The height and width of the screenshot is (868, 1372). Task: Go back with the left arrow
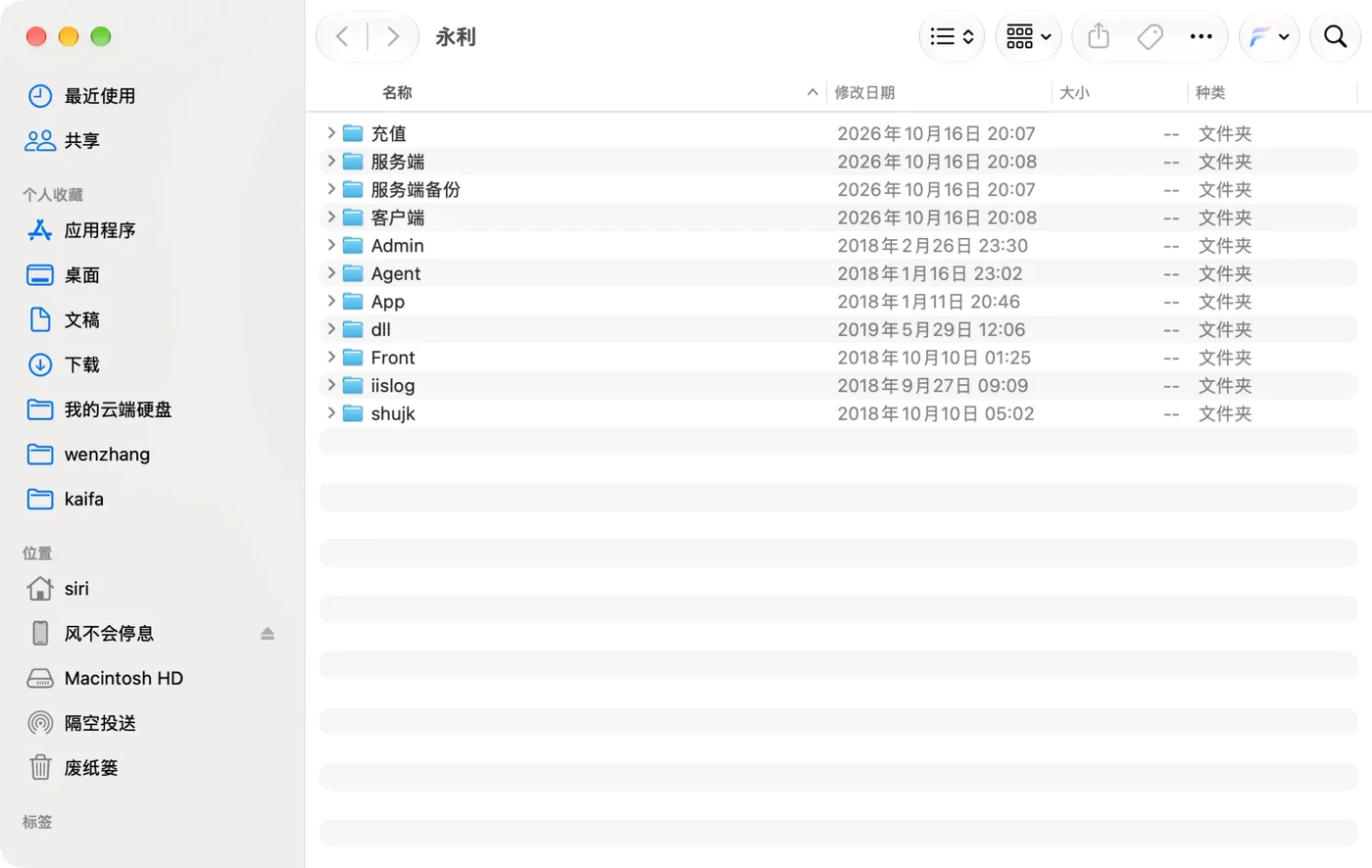[x=342, y=37]
